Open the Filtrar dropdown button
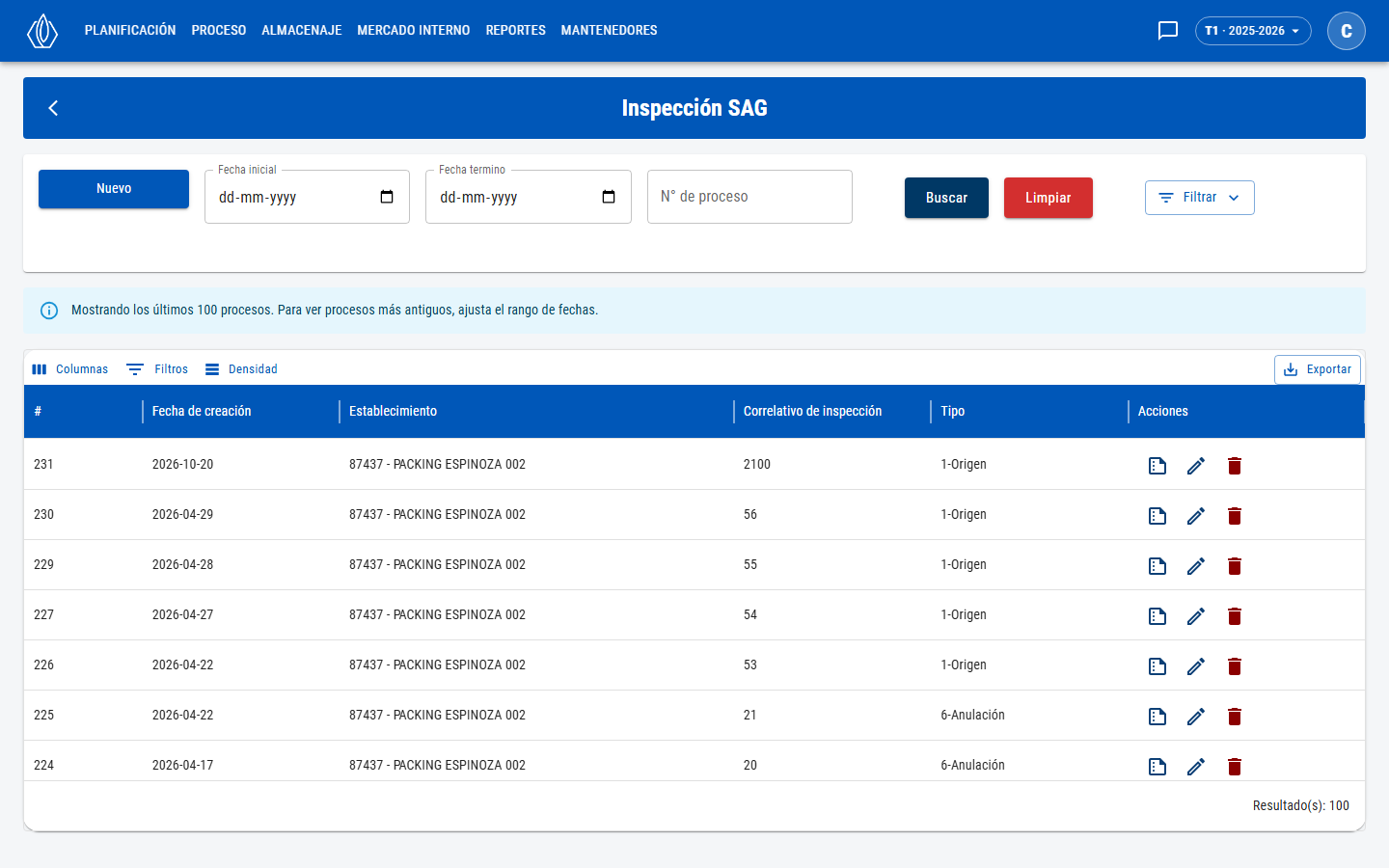This screenshot has height=868, width=1389. pyautogui.click(x=1200, y=198)
